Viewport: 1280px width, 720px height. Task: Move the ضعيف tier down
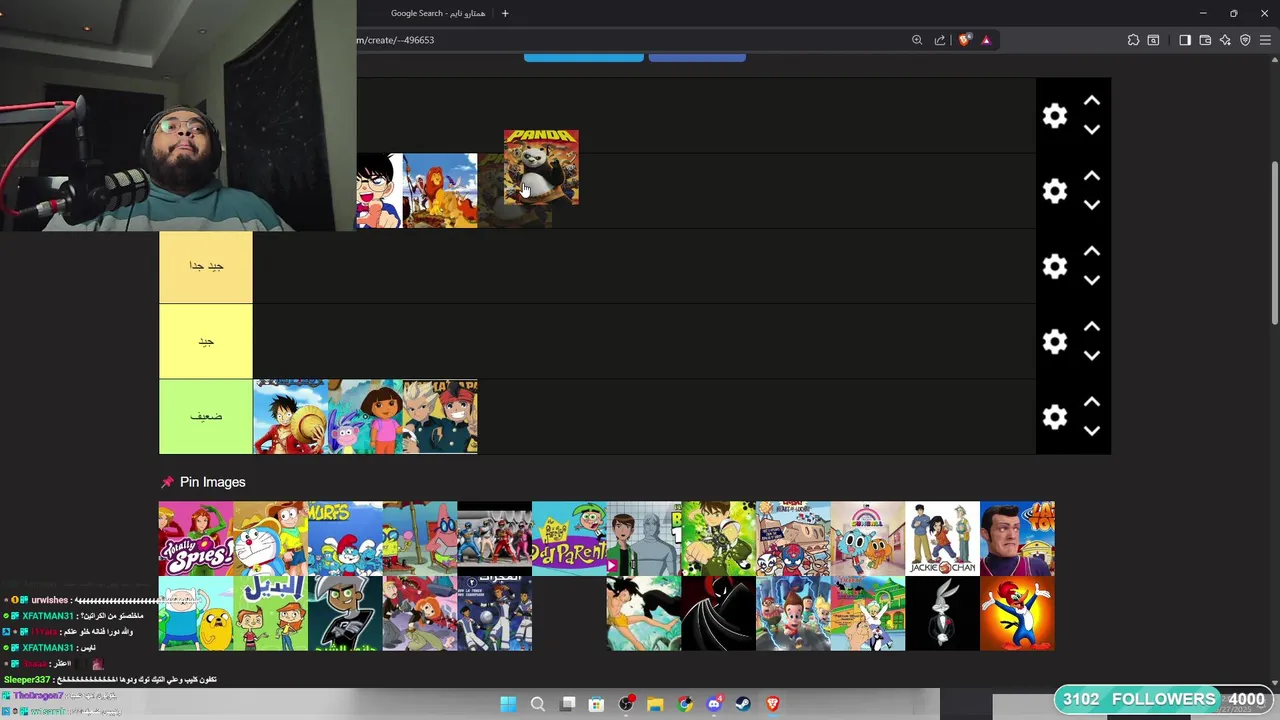coord(1092,431)
